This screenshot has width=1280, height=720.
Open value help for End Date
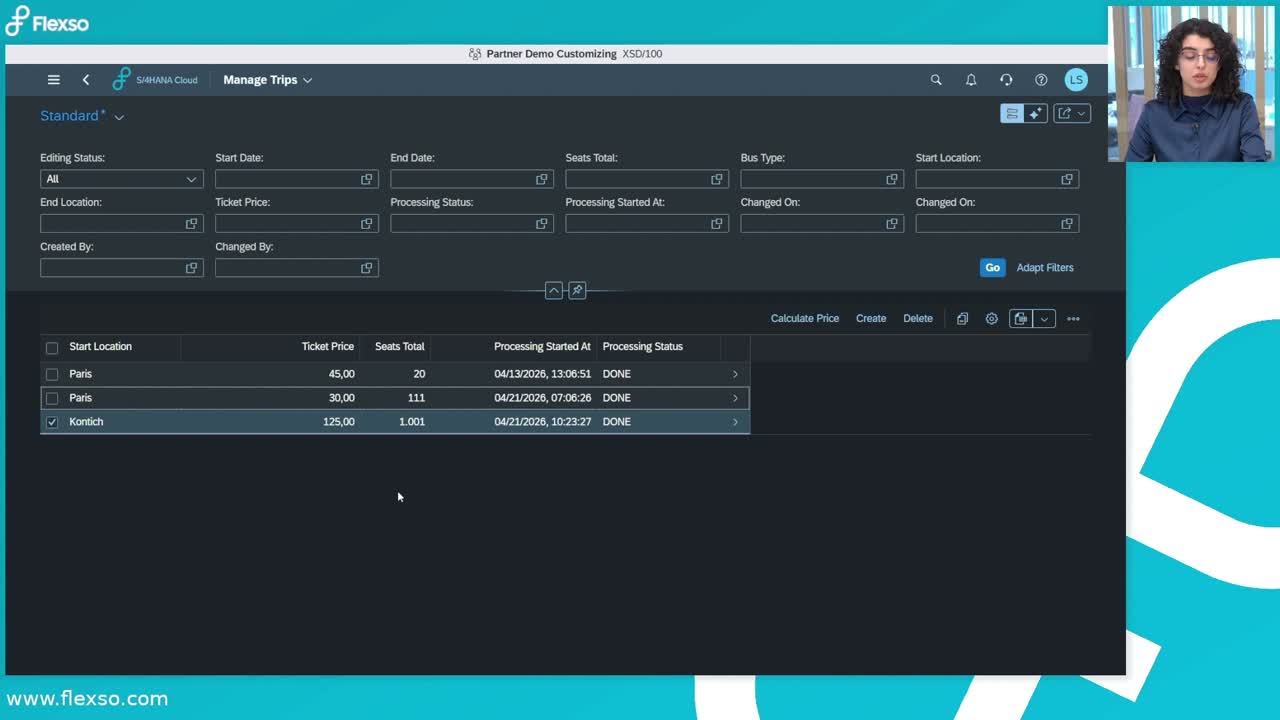(x=542, y=179)
